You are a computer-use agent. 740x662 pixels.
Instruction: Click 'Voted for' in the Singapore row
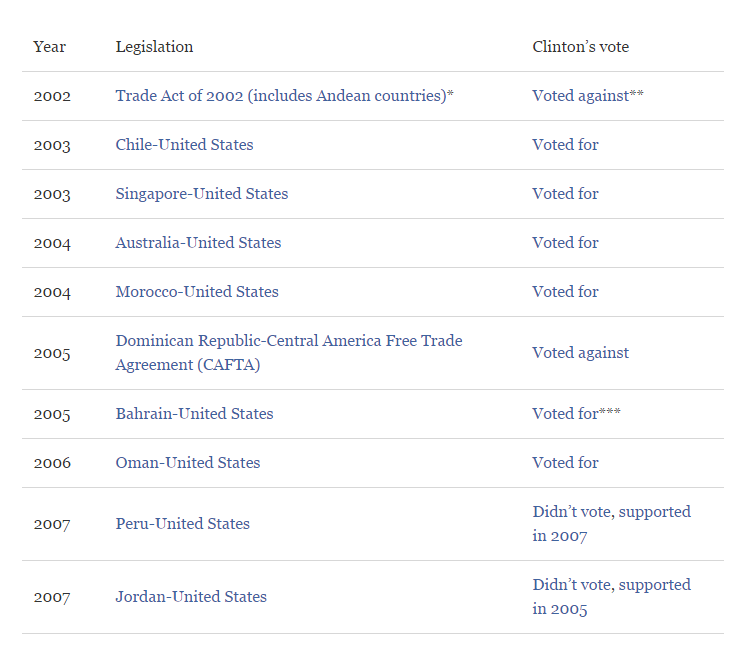(x=565, y=194)
